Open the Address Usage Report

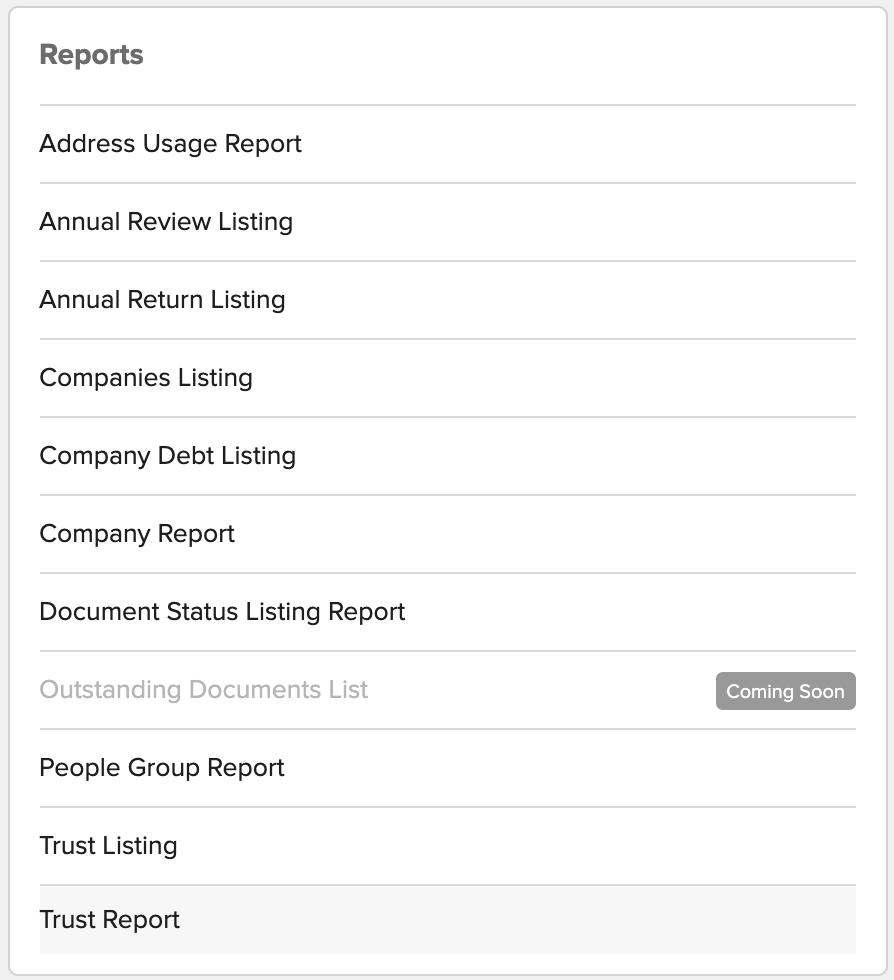pos(448,144)
